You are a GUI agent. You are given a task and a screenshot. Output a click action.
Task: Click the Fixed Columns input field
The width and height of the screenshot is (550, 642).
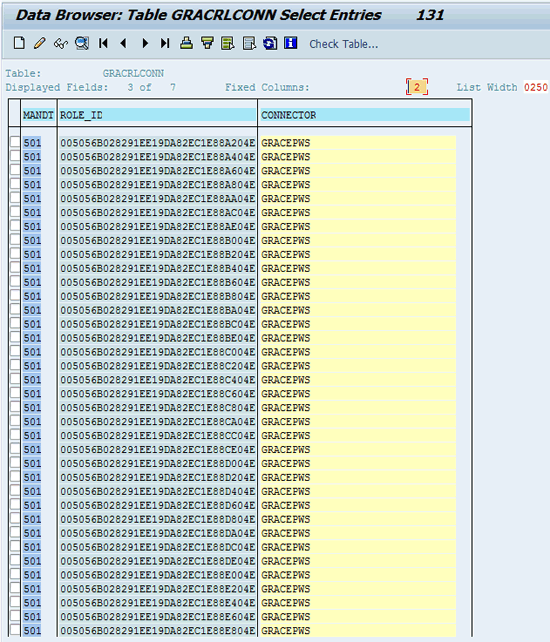(x=417, y=87)
